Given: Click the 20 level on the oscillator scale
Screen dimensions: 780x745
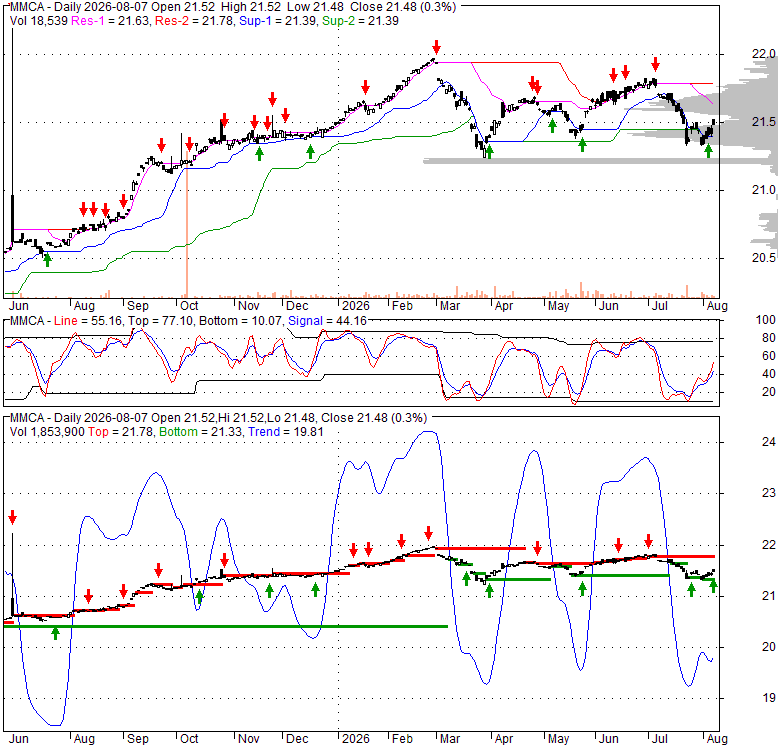Looking at the screenshot, I should tap(769, 392).
